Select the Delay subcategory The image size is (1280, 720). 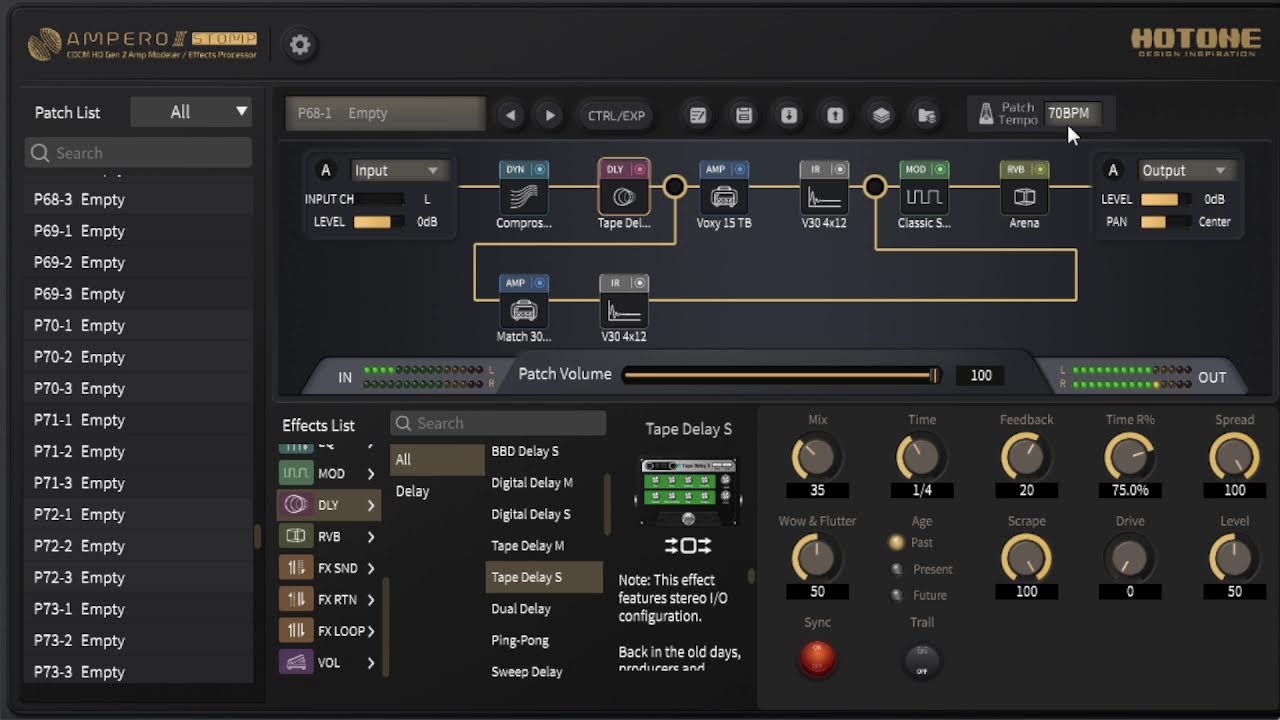[x=437, y=491]
